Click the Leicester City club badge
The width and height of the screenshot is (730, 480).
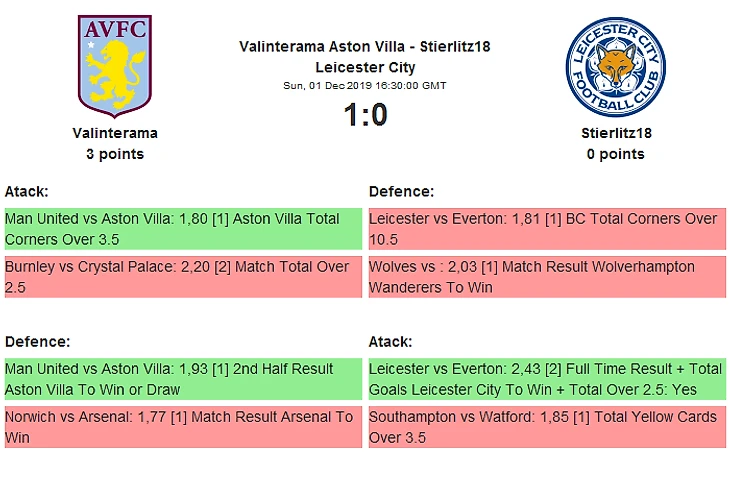(x=615, y=67)
